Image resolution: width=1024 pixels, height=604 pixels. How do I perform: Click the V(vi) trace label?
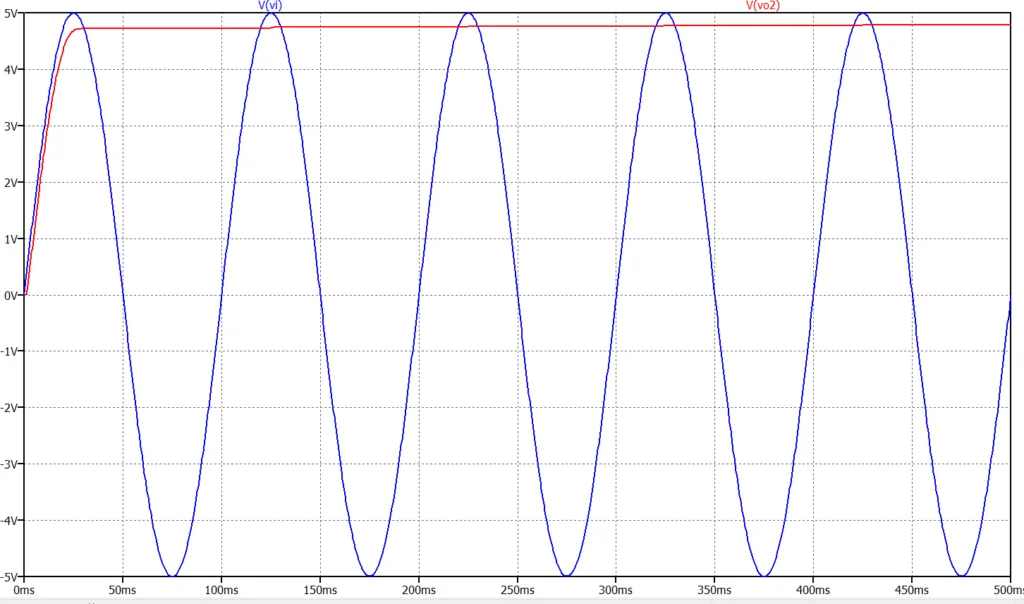click(x=270, y=6)
